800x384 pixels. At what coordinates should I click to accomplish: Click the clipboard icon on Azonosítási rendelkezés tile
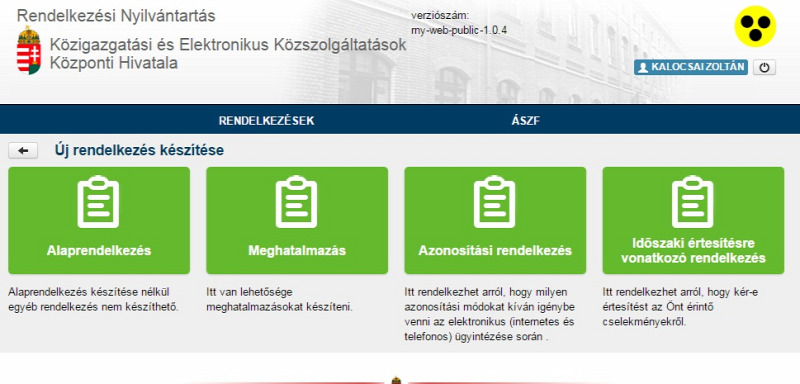click(x=494, y=201)
